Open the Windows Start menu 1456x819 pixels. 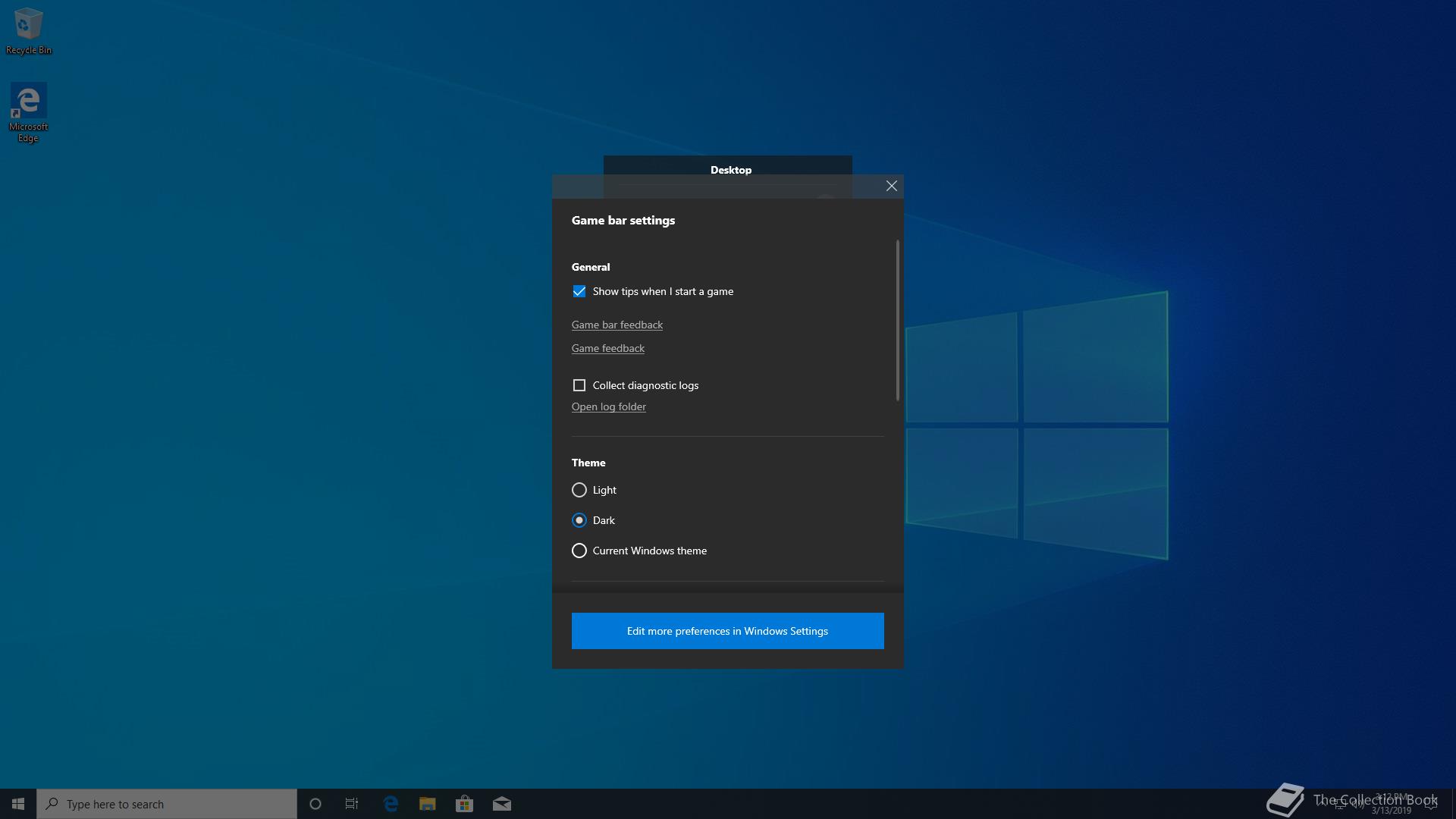(18, 804)
